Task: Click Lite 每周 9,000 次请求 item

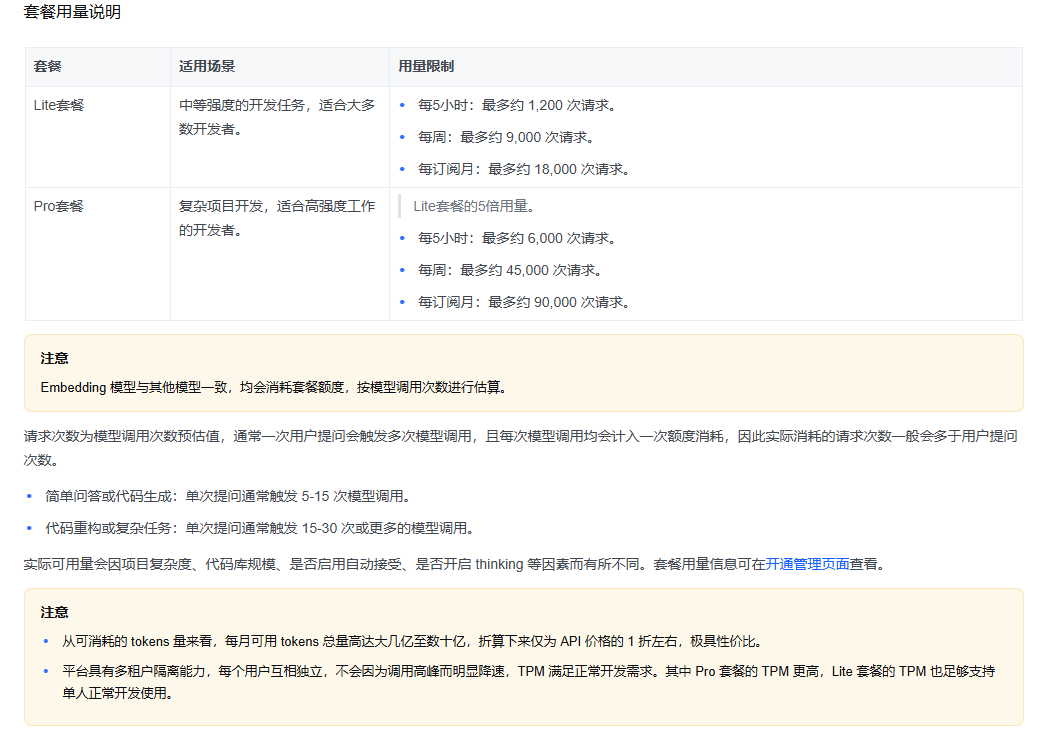Action: pos(506,137)
